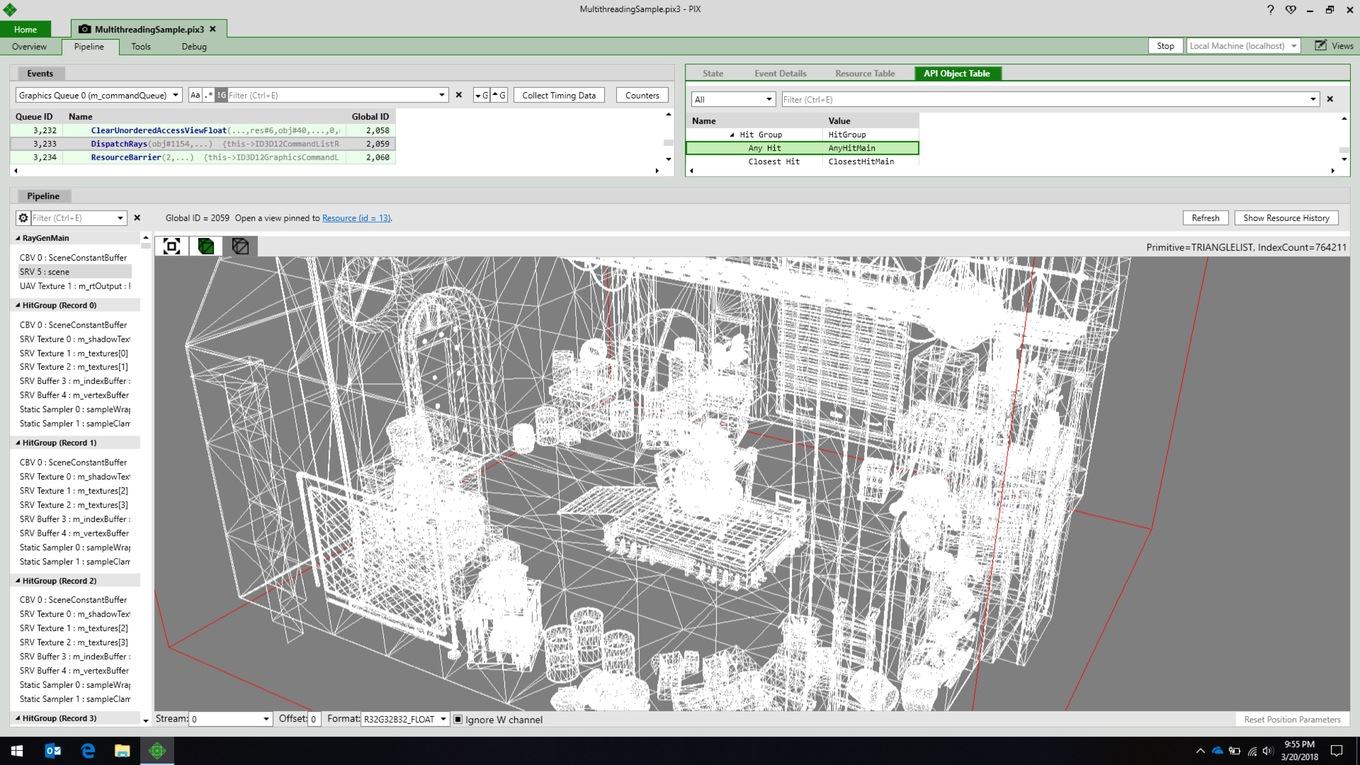1360x765 pixels.
Task: Close the MultithreadingSample.pix3 document tab
Action: pos(213,29)
